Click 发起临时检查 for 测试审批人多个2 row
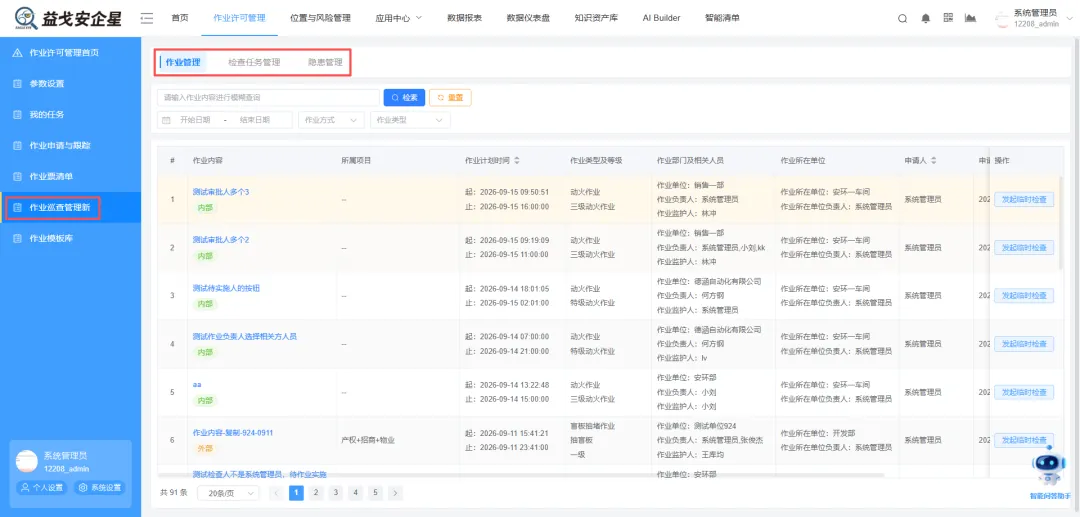The height and width of the screenshot is (517, 1080). (x=1024, y=248)
